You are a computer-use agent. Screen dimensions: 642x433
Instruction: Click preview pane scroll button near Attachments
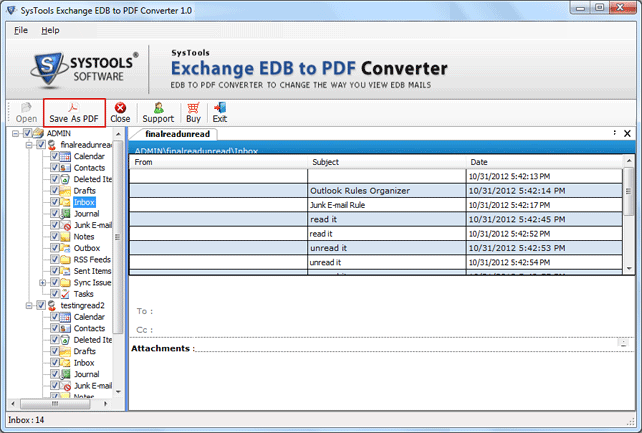(623, 343)
